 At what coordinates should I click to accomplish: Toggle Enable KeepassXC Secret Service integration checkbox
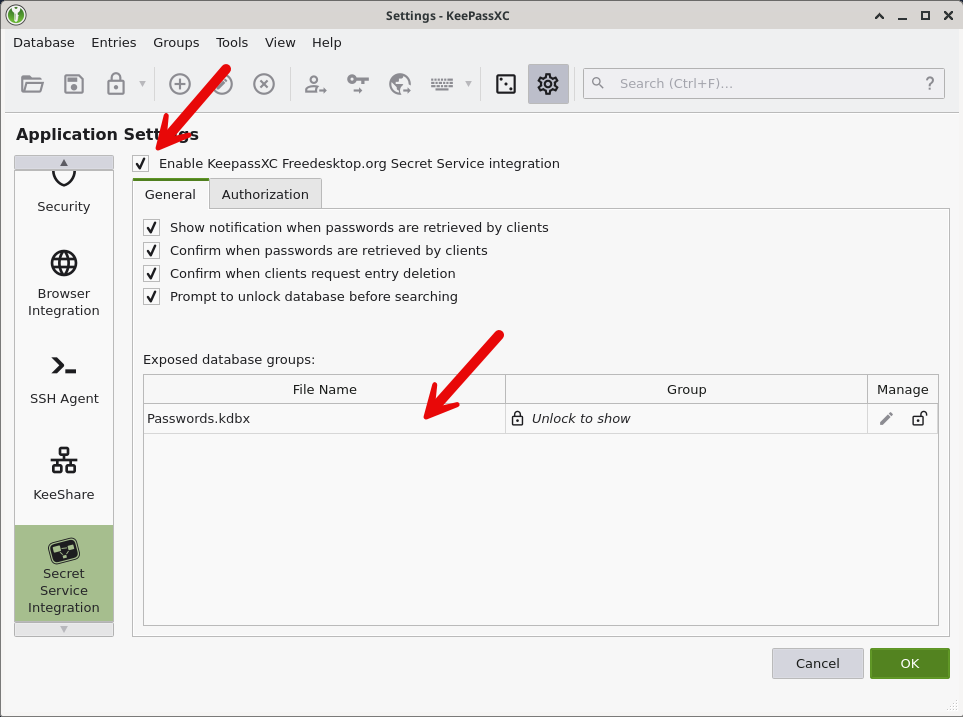pos(141,163)
